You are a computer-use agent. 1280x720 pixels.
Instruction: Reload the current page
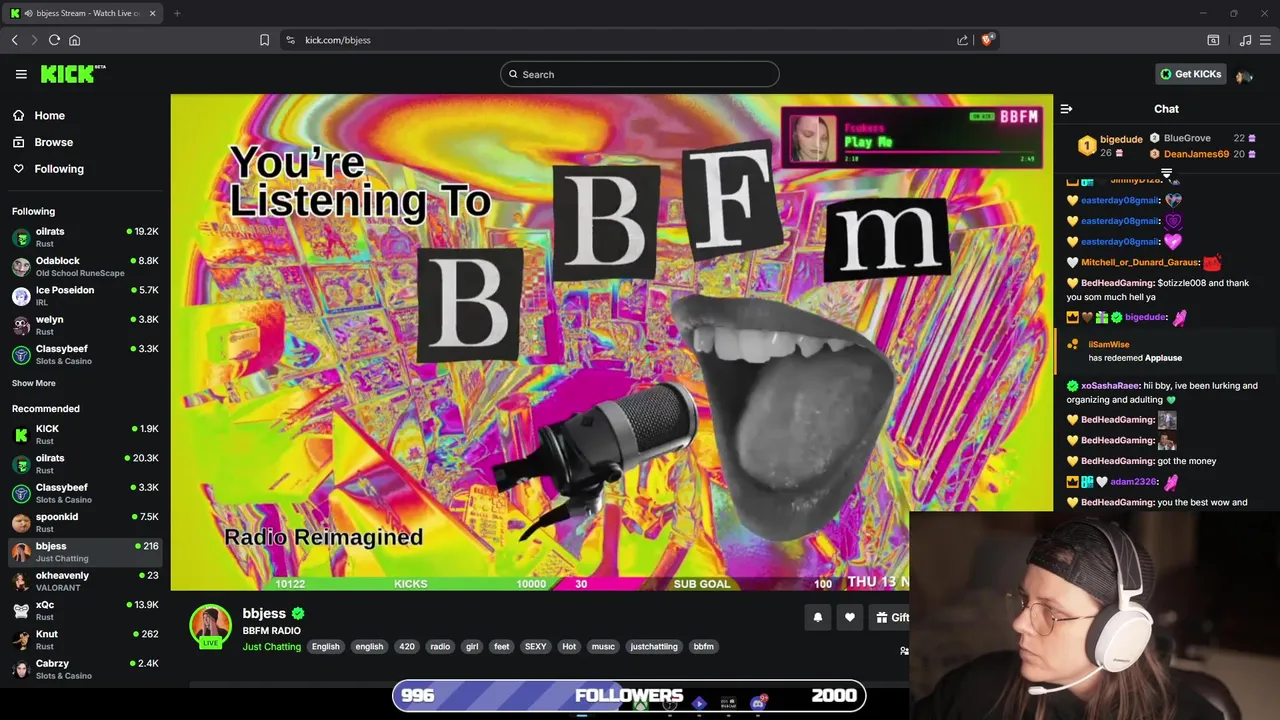(x=54, y=40)
